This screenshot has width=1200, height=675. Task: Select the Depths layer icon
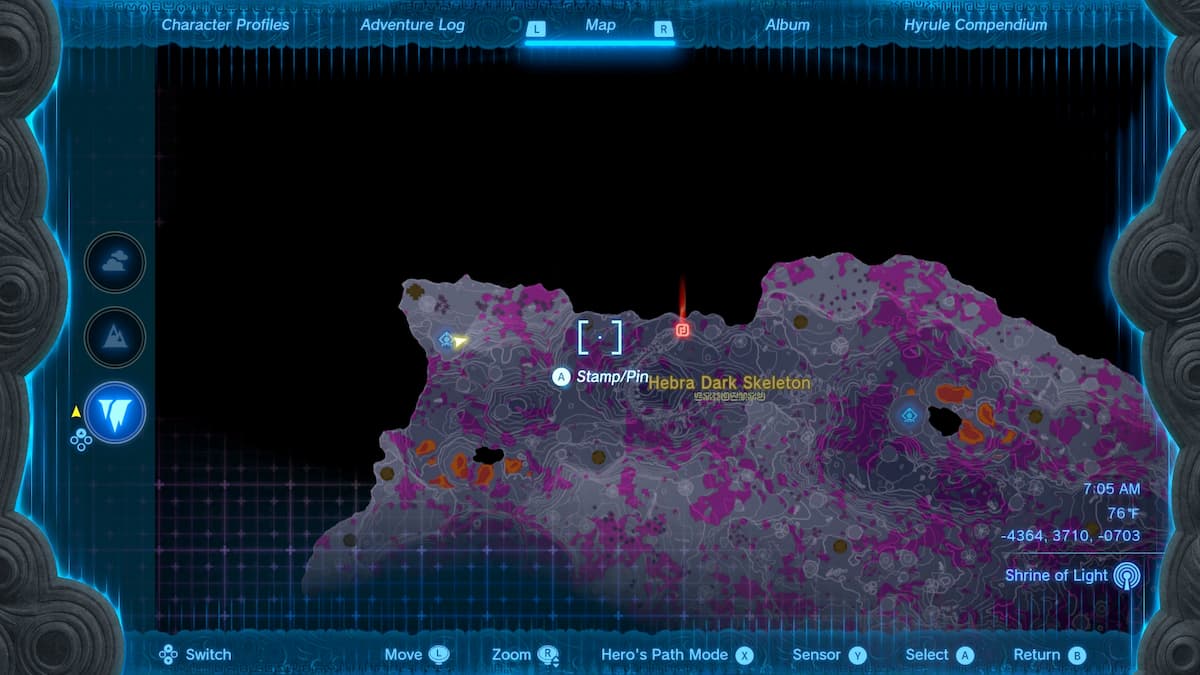(115, 412)
